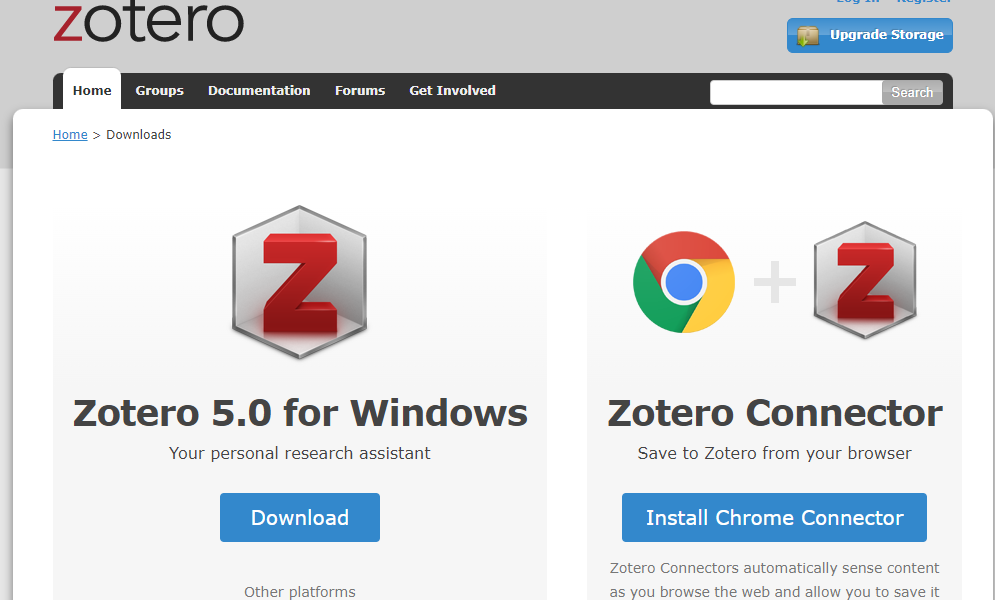Click the "Your personal research assistant" text
This screenshot has width=995, height=600.
pos(300,453)
